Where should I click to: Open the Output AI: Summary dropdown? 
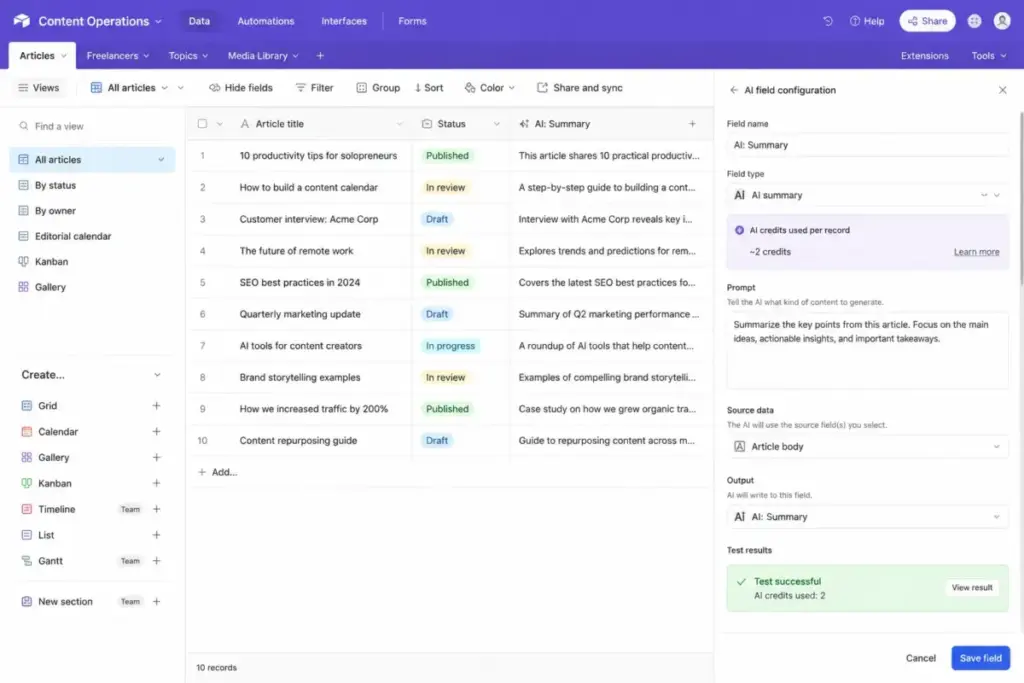coord(867,516)
